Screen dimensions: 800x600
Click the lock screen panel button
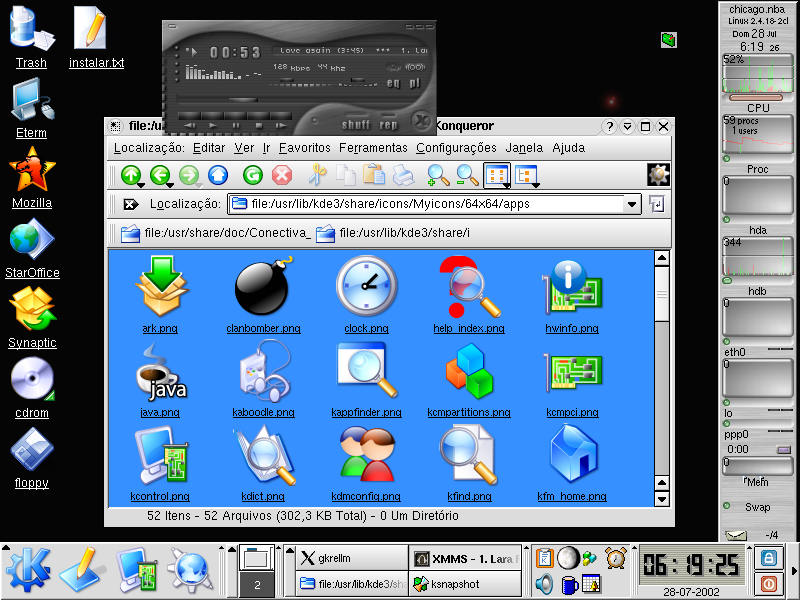tap(768, 558)
